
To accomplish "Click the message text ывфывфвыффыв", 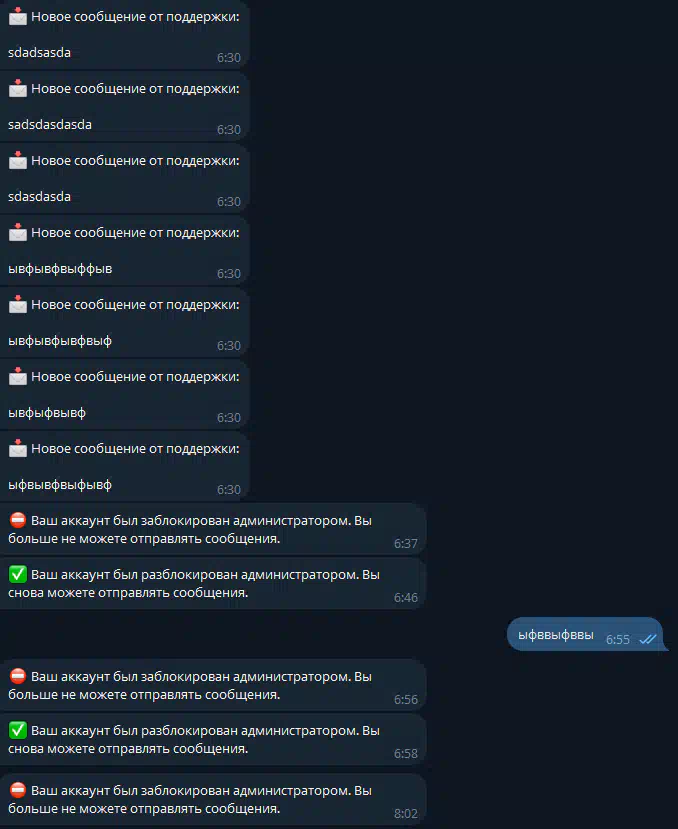I will tap(60, 269).
